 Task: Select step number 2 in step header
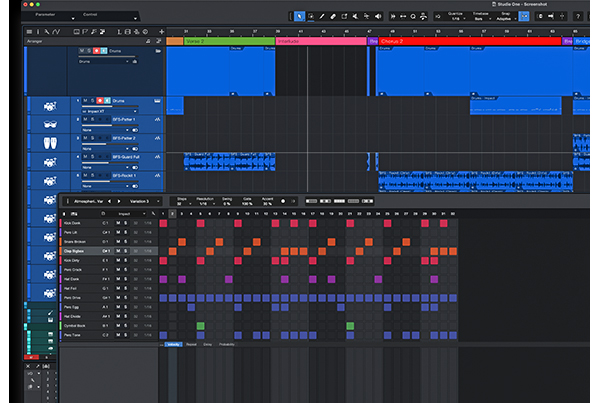[x=173, y=214]
